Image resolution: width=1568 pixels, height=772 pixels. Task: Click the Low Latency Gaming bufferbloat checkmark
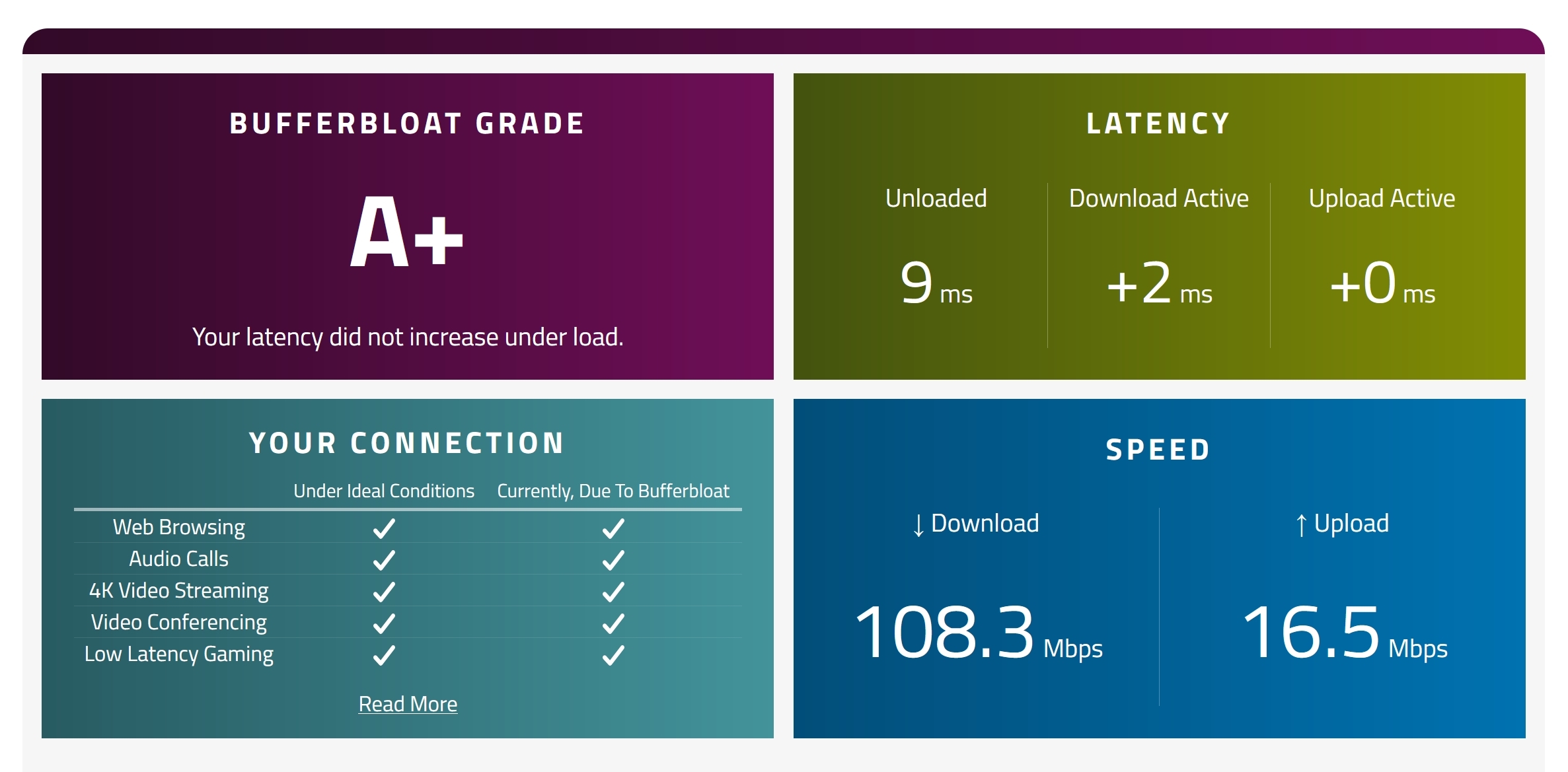click(x=613, y=655)
